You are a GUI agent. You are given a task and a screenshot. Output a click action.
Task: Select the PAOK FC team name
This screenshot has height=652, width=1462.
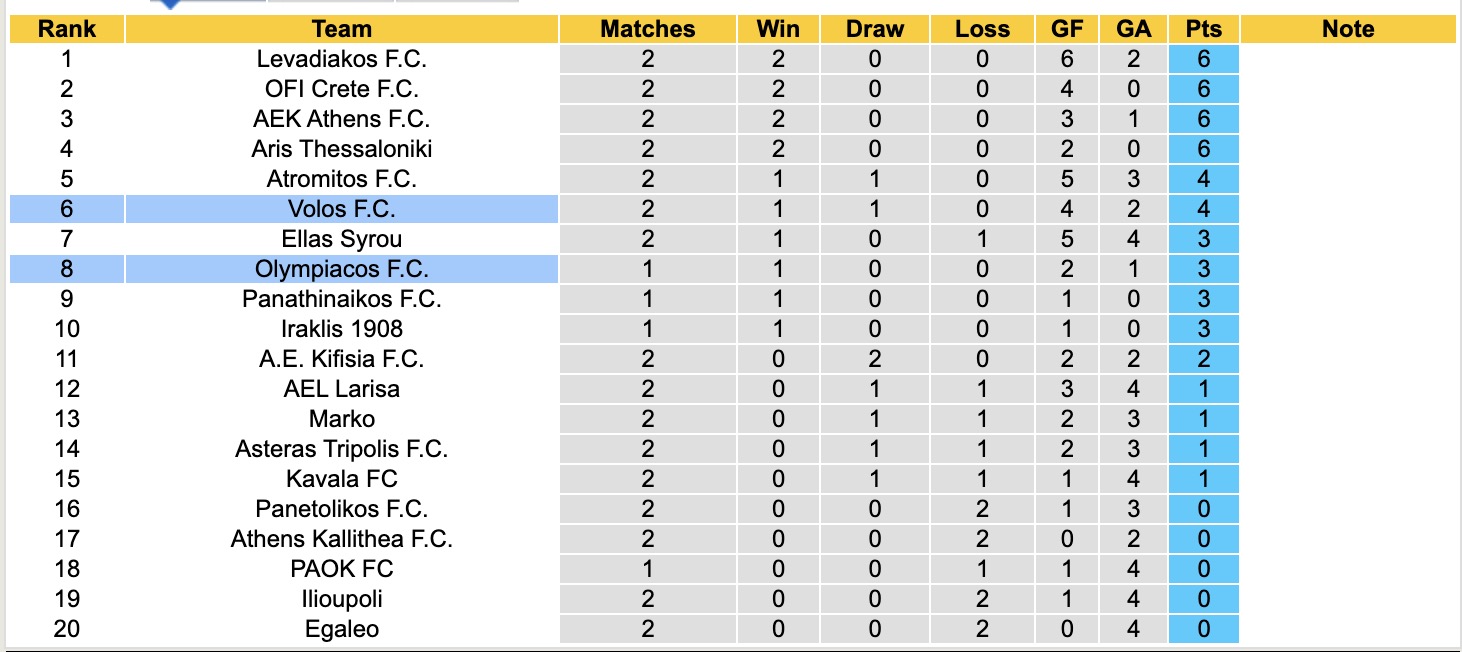(341, 569)
